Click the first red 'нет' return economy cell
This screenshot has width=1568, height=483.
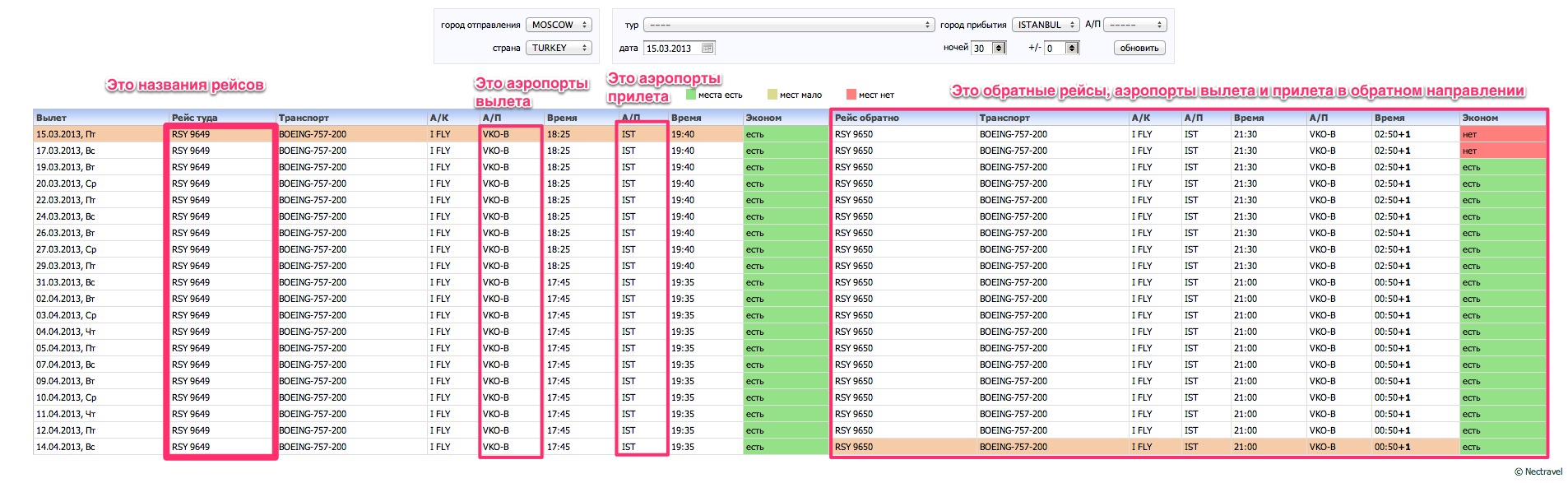[x=1502, y=134]
